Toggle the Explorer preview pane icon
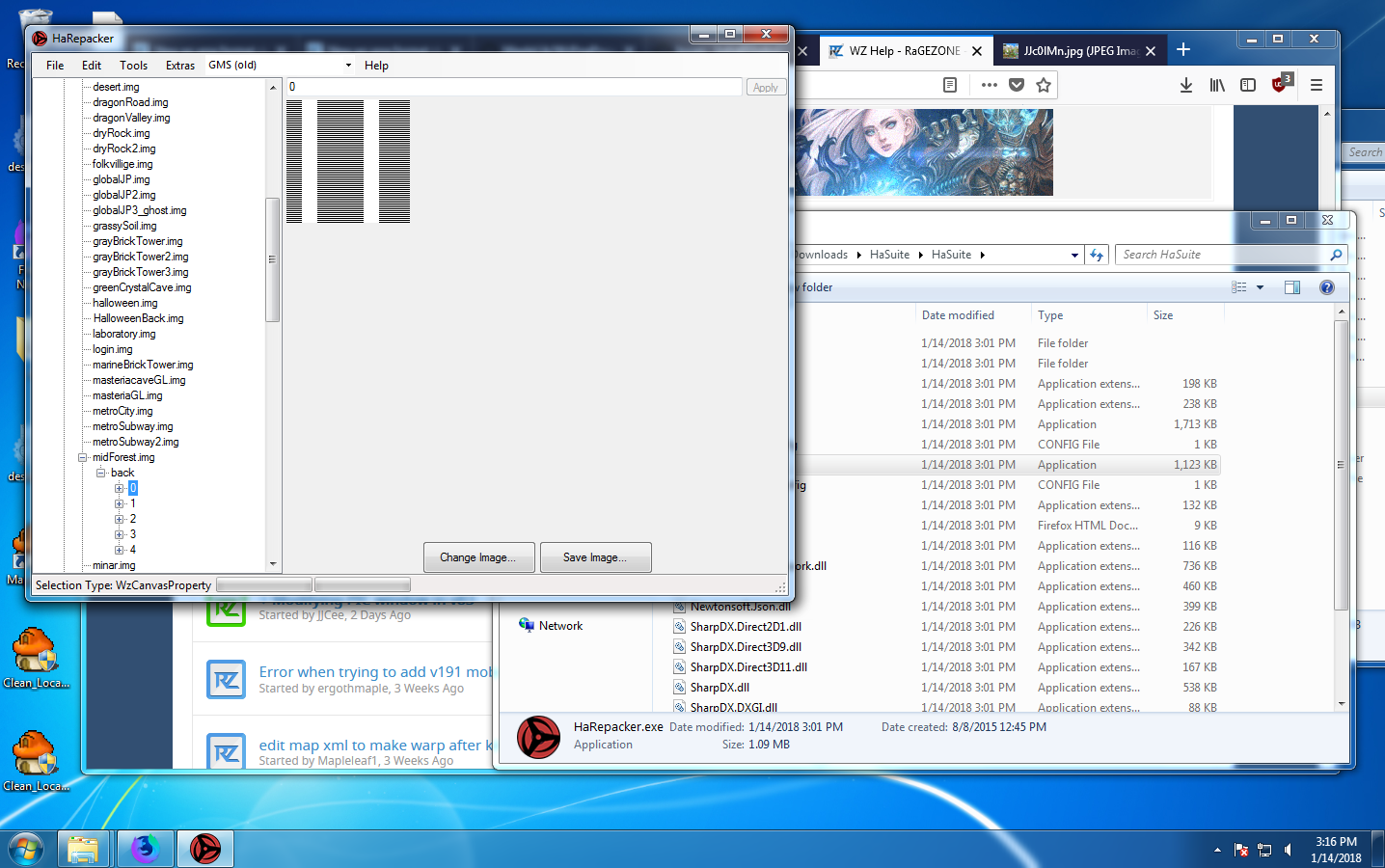This screenshot has width=1385, height=868. tap(1292, 287)
